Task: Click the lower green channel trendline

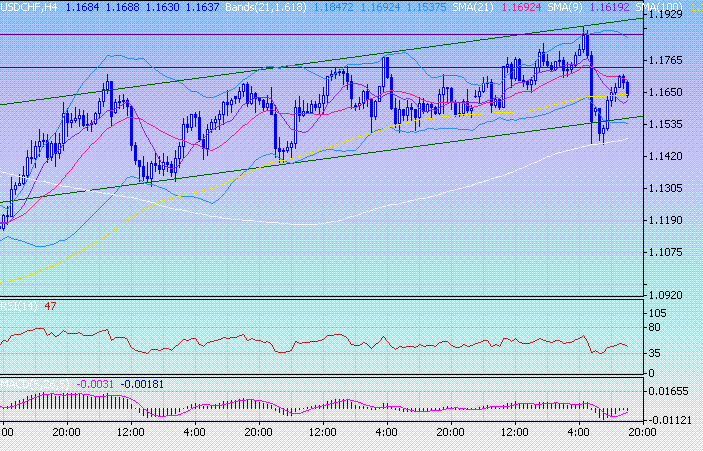Action: pyautogui.click(x=300, y=159)
